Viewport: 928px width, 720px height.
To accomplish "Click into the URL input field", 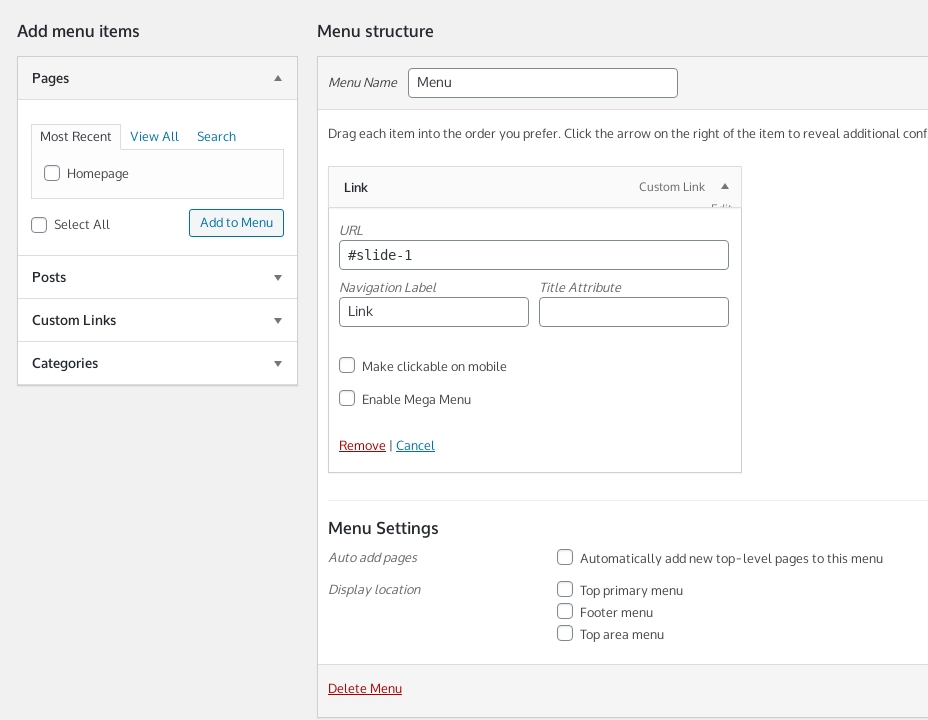I will coord(533,255).
